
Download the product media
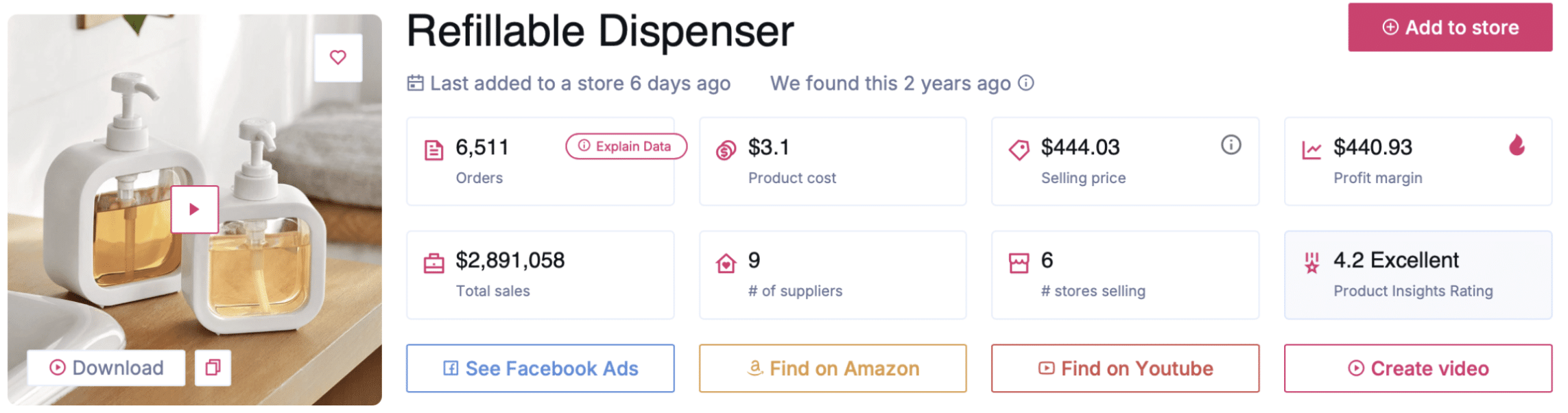pyautogui.click(x=106, y=368)
